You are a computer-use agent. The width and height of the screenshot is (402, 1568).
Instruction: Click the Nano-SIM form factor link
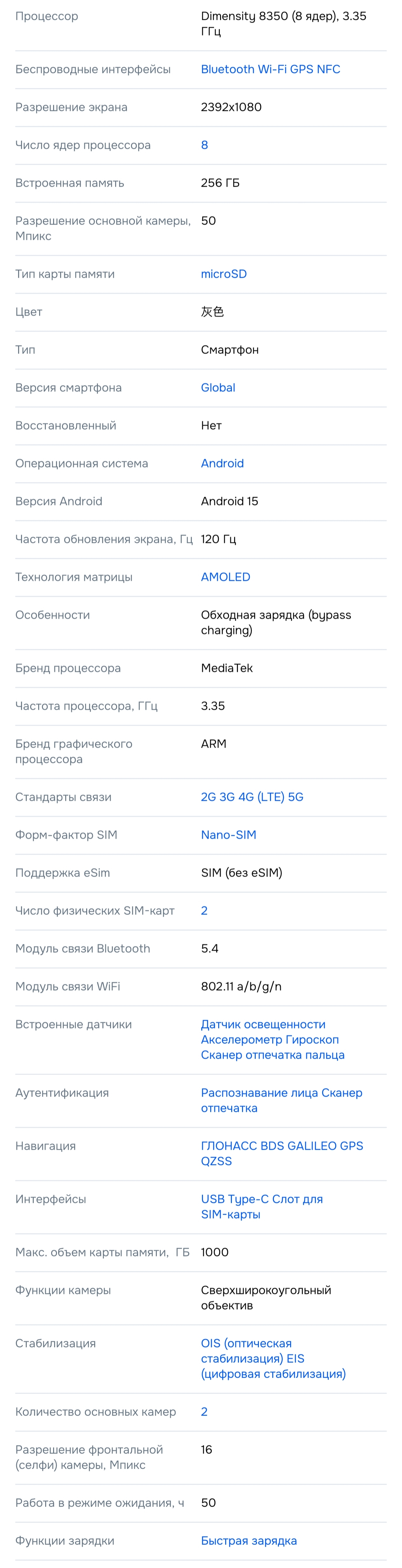pyautogui.click(x=229, y=835)
